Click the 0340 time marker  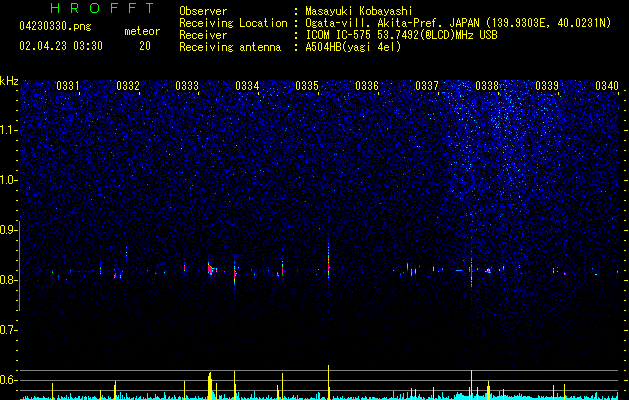607,86
